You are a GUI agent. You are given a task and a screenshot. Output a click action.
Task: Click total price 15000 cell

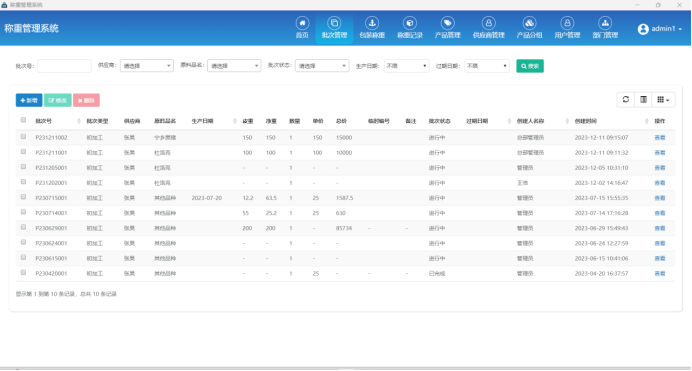pos(344,138)
